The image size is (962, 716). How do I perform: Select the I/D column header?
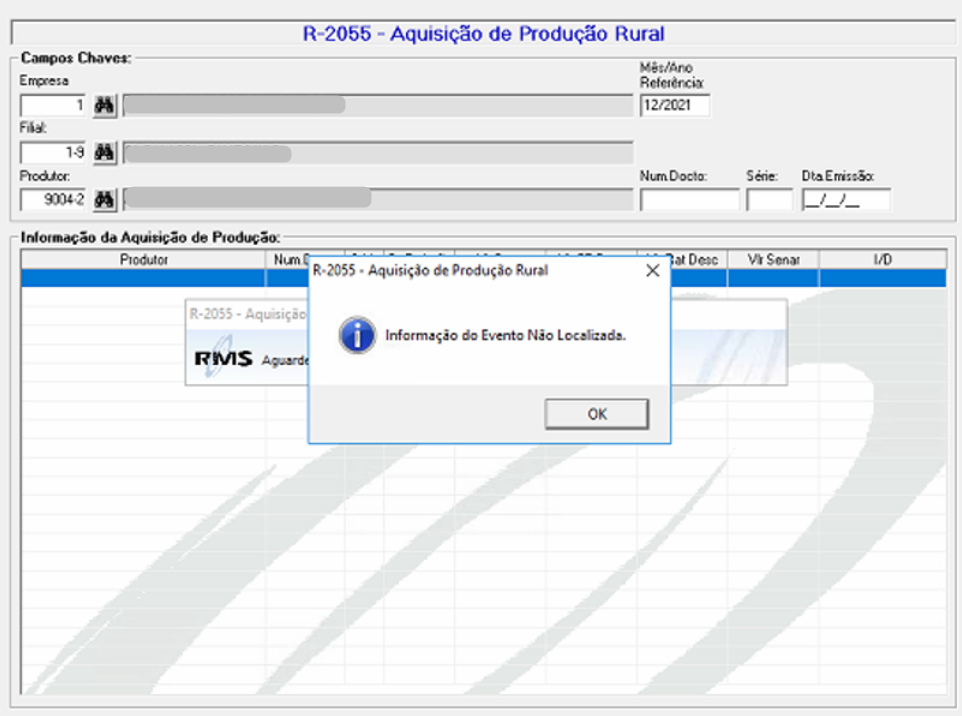tap(883, 260)
